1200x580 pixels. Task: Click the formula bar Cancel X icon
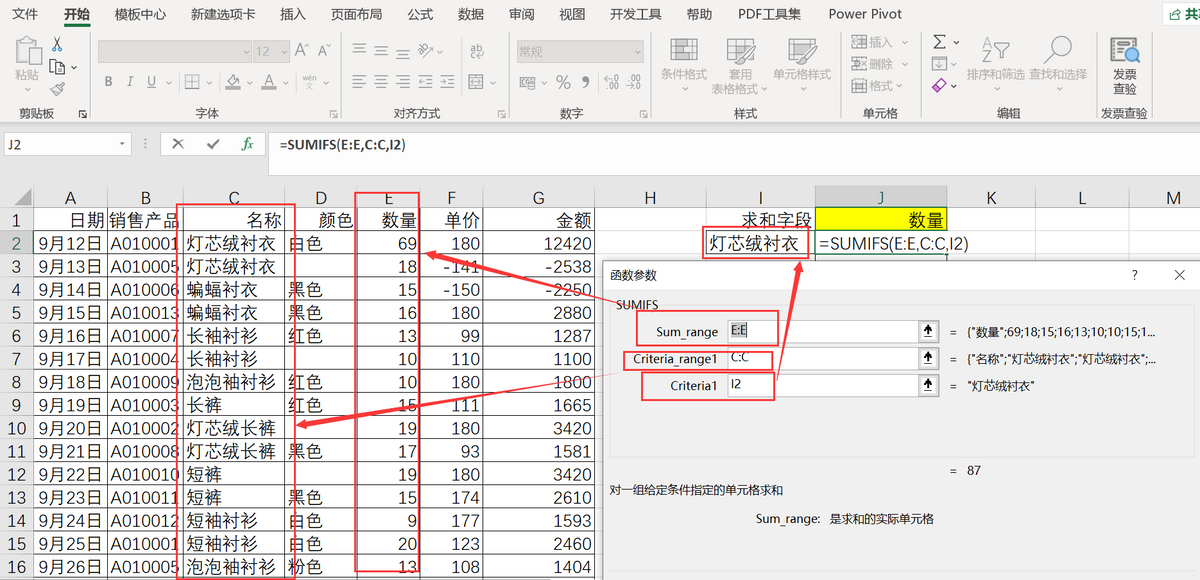click(x=178, y=144)
